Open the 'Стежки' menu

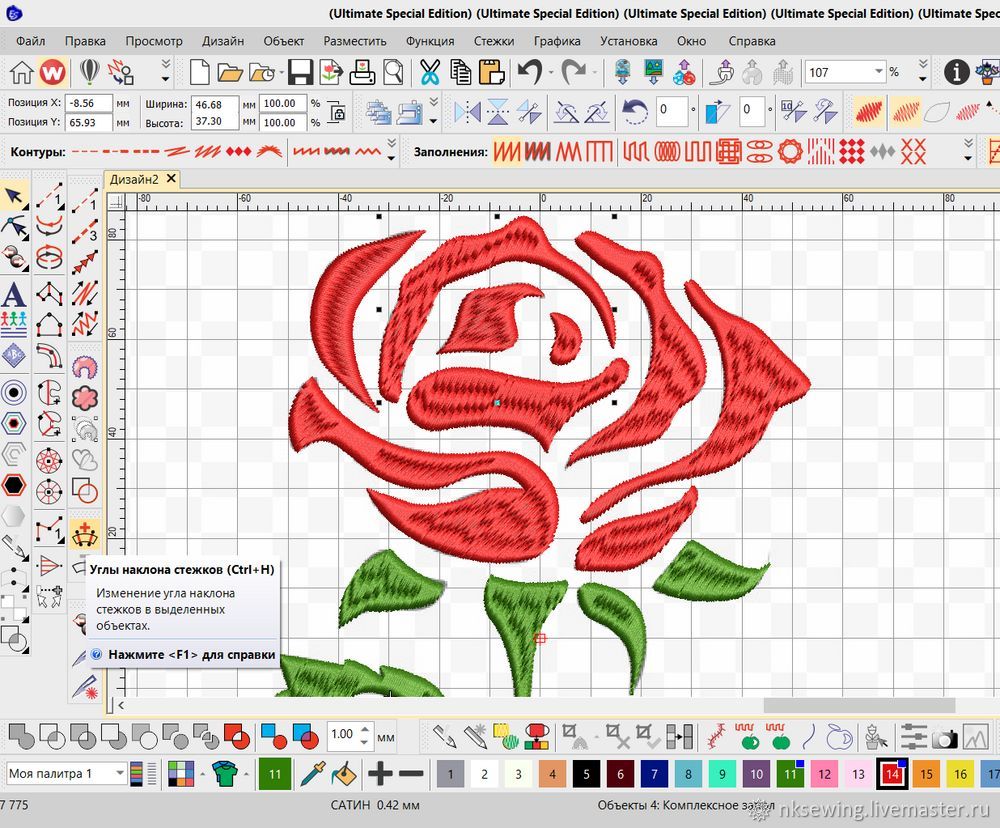pyautogui.click(x=494, y=41)
